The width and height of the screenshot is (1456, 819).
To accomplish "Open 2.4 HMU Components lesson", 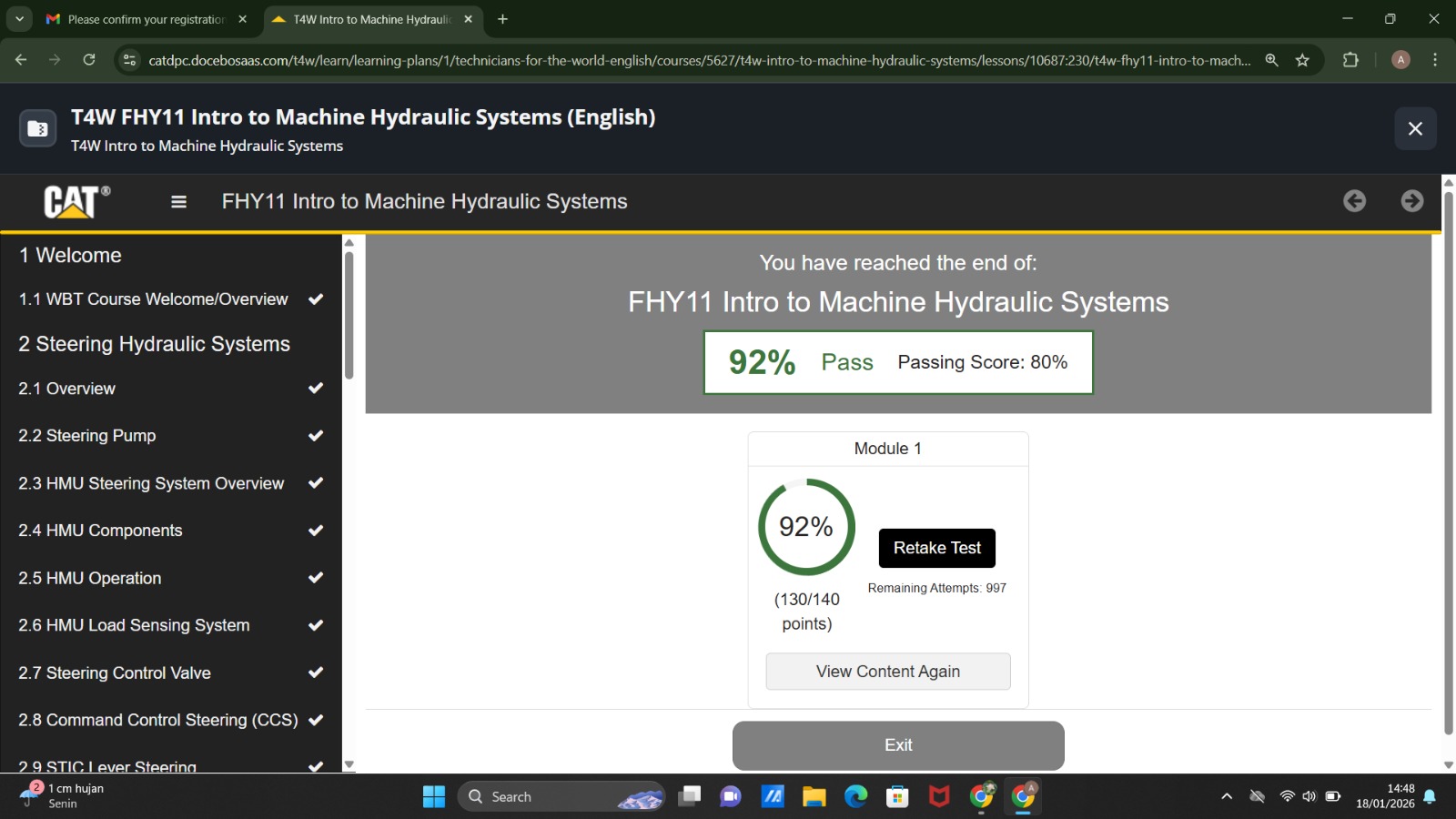I will click(x=170, y=531).
